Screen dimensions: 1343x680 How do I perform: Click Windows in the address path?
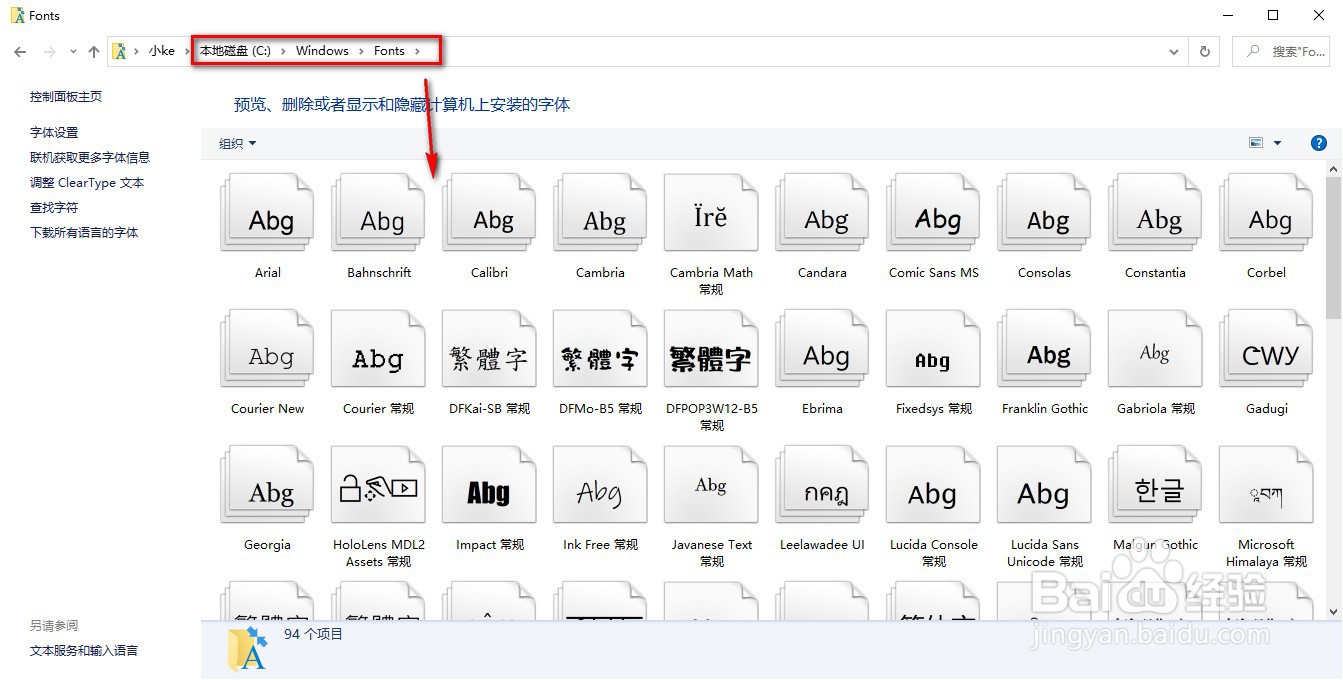pyautogui.click(x=322, y=51)
